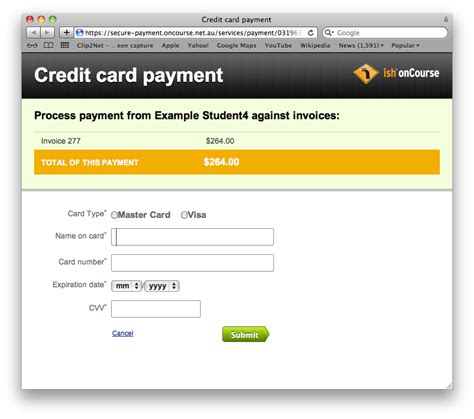Open Top Sites grid icon

pos(65,45)
